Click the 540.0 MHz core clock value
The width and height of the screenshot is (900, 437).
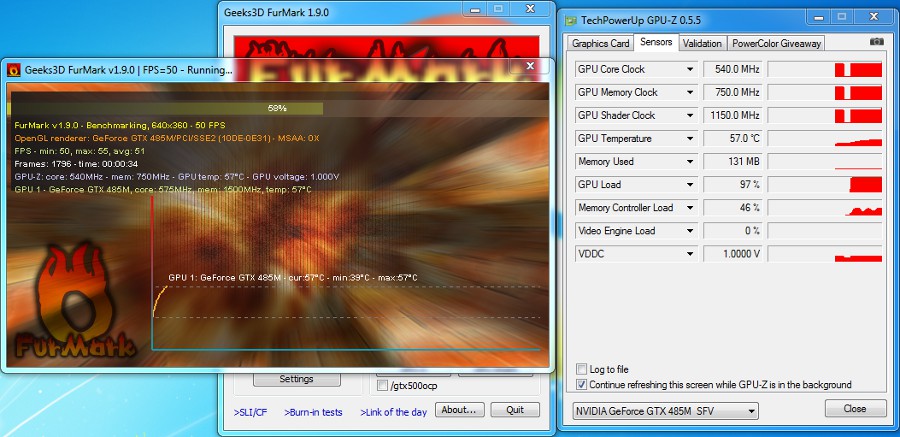click(x=733, y=69)
